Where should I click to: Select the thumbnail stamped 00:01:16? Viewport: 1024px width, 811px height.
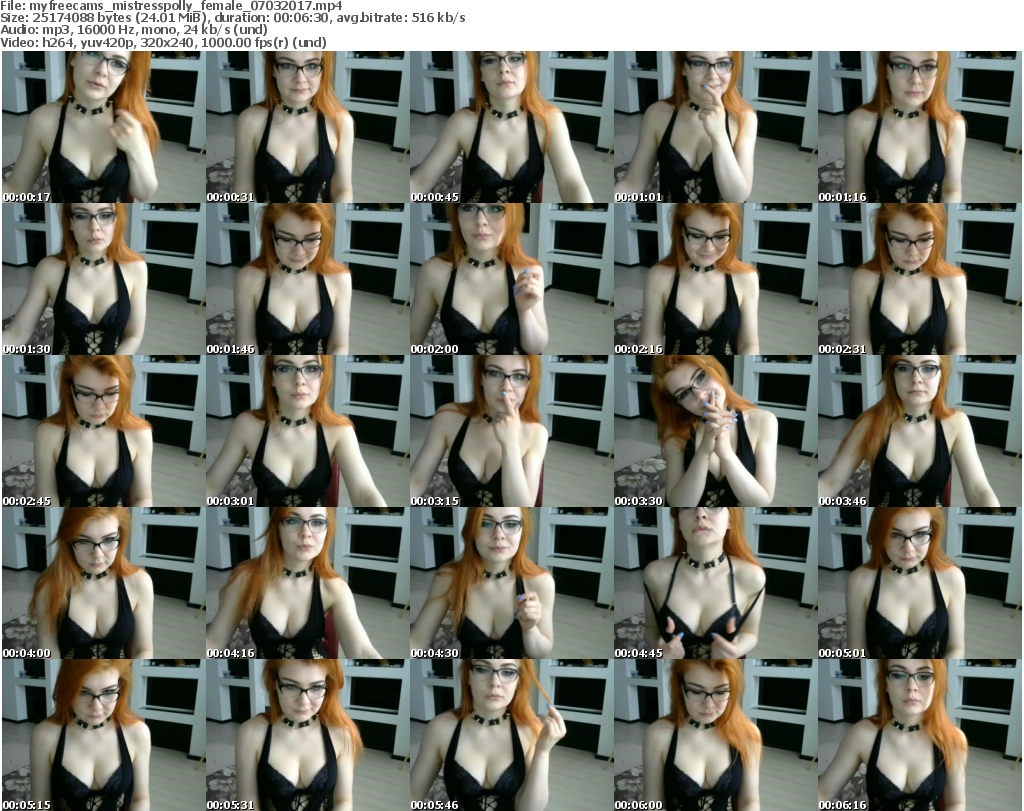(920, 127)
